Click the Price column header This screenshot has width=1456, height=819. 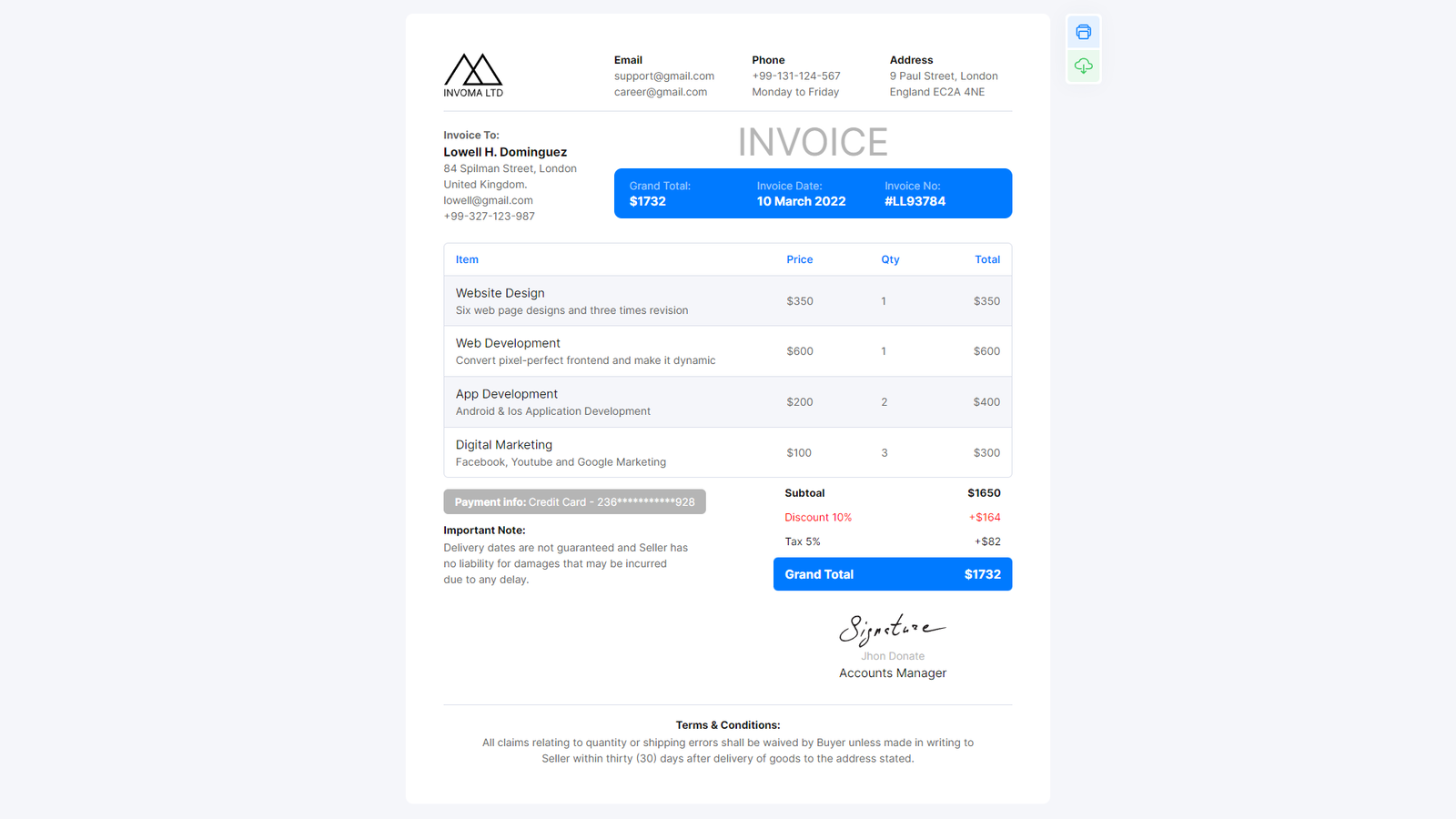[x=799, y=259]
